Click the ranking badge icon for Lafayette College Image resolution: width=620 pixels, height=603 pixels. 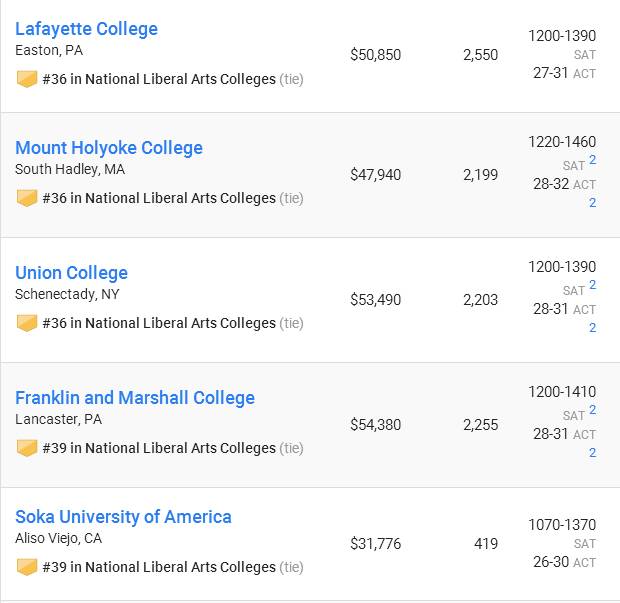[x=27, y=79]
